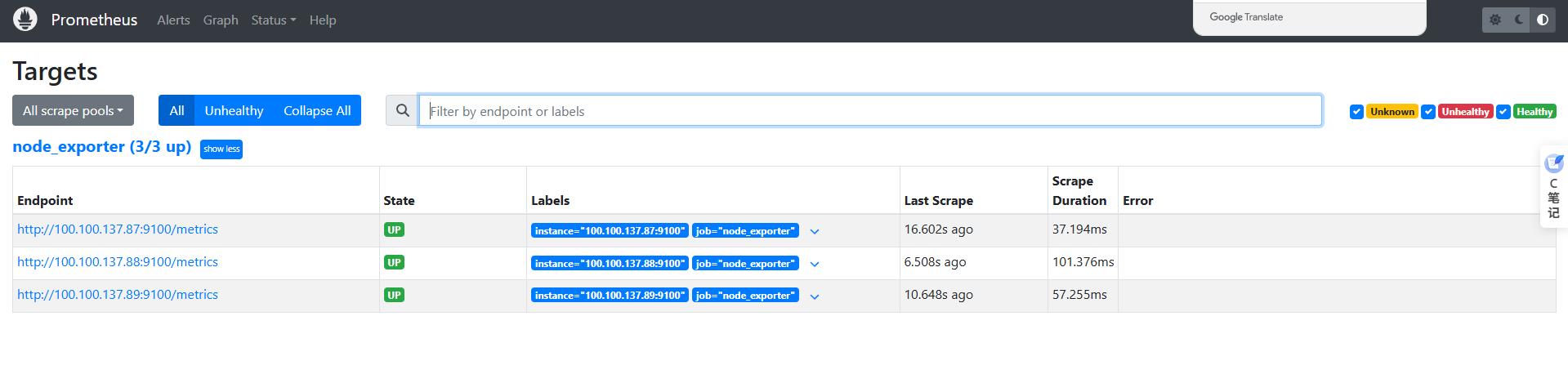Click the Collapse All button
The height and width of the screenshot is (392, 1568).
(317, 110)
